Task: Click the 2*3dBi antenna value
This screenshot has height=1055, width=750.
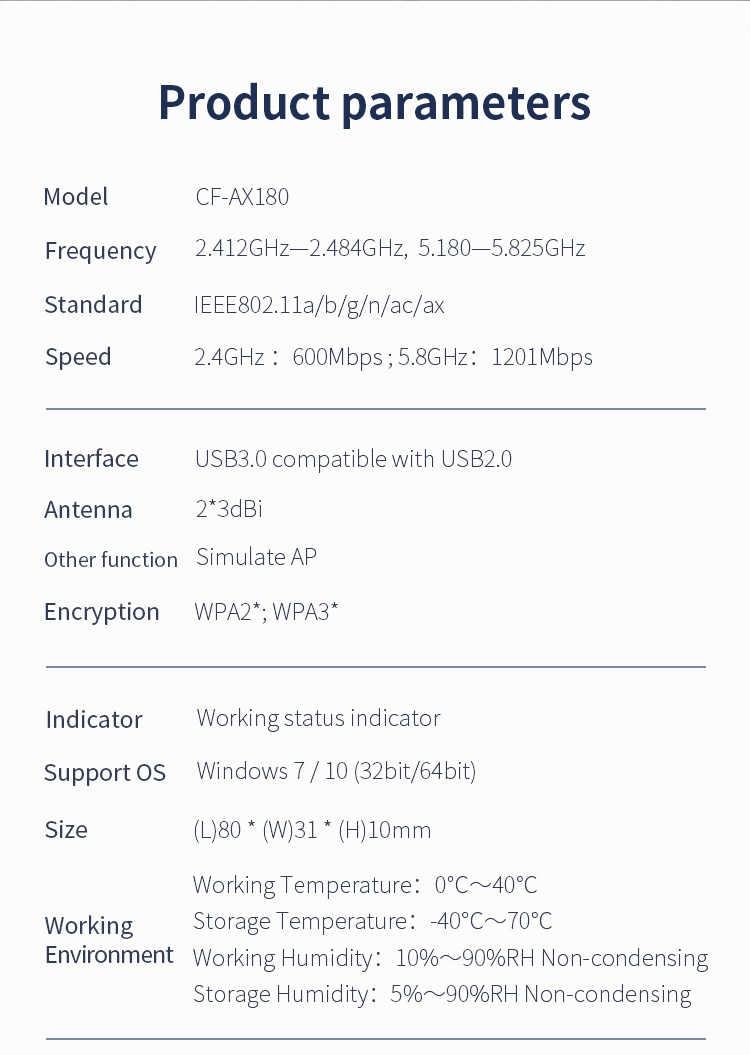Action: 229,509
